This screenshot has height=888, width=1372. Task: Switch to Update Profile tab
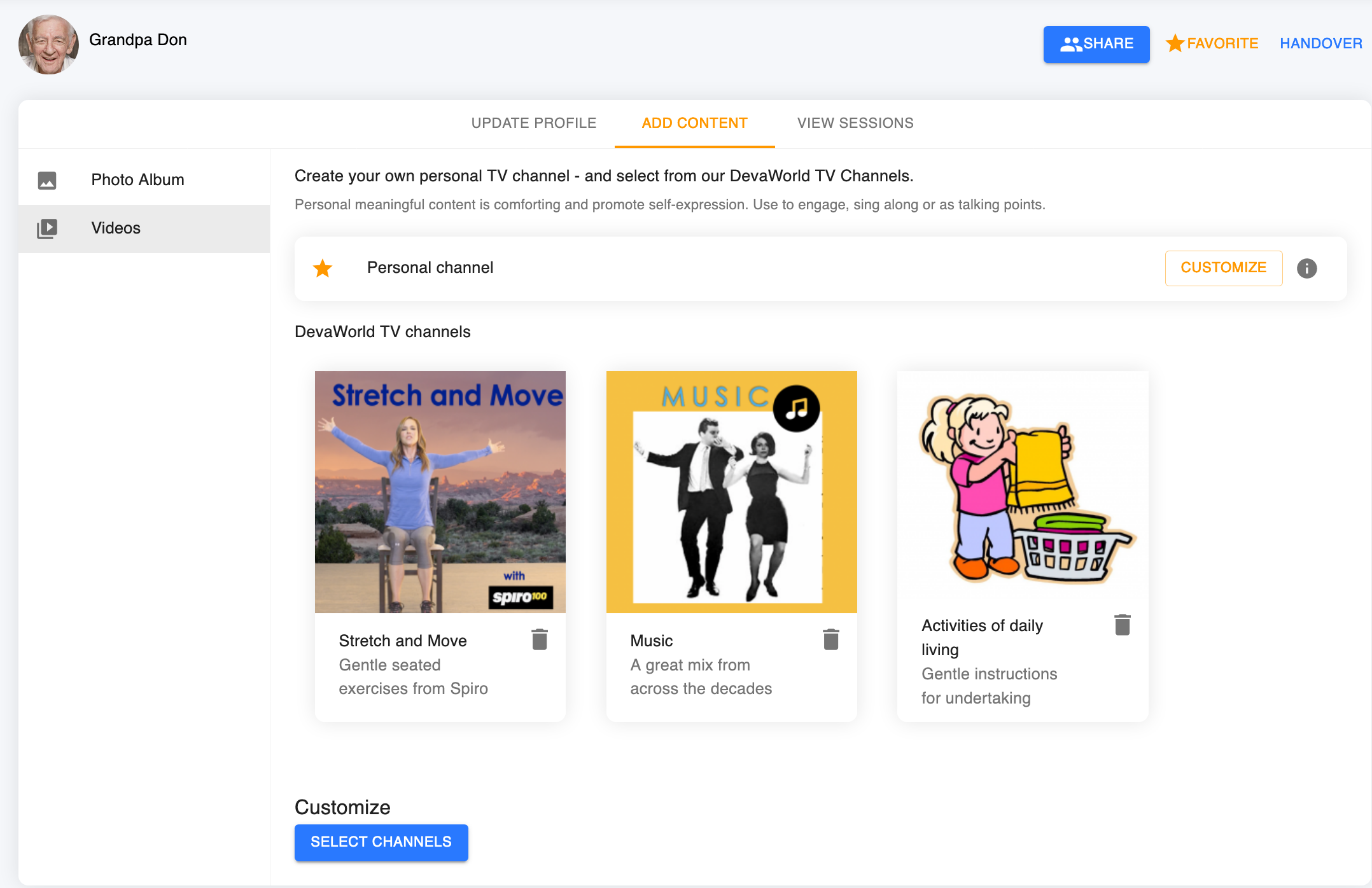point(534,123)
